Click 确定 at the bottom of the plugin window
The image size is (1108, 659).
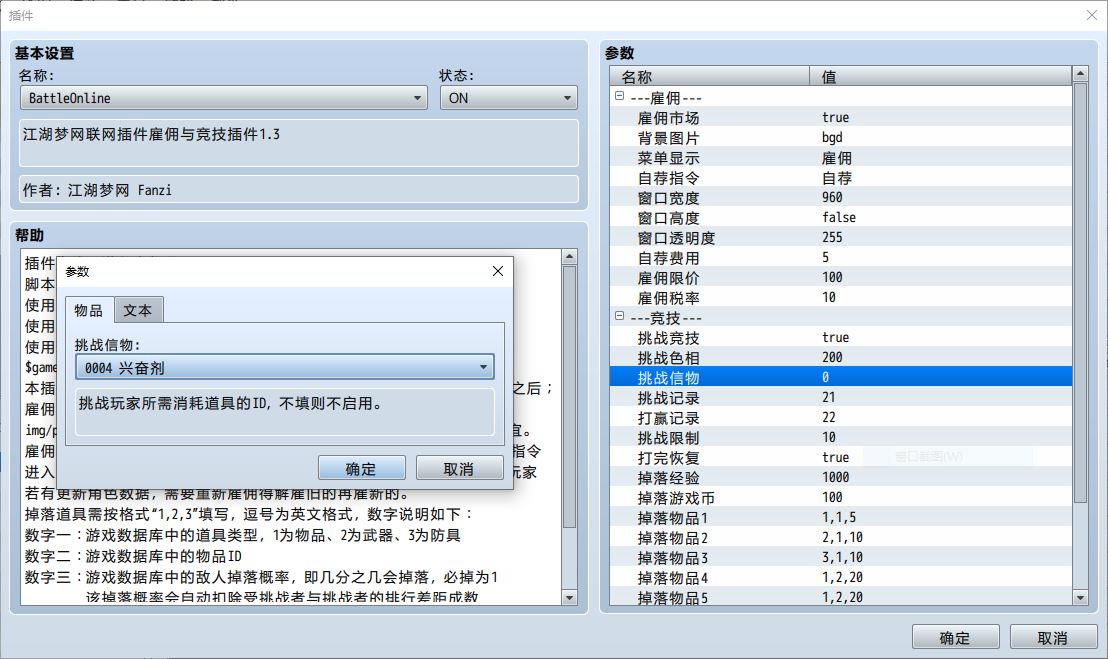click(955, 638)
